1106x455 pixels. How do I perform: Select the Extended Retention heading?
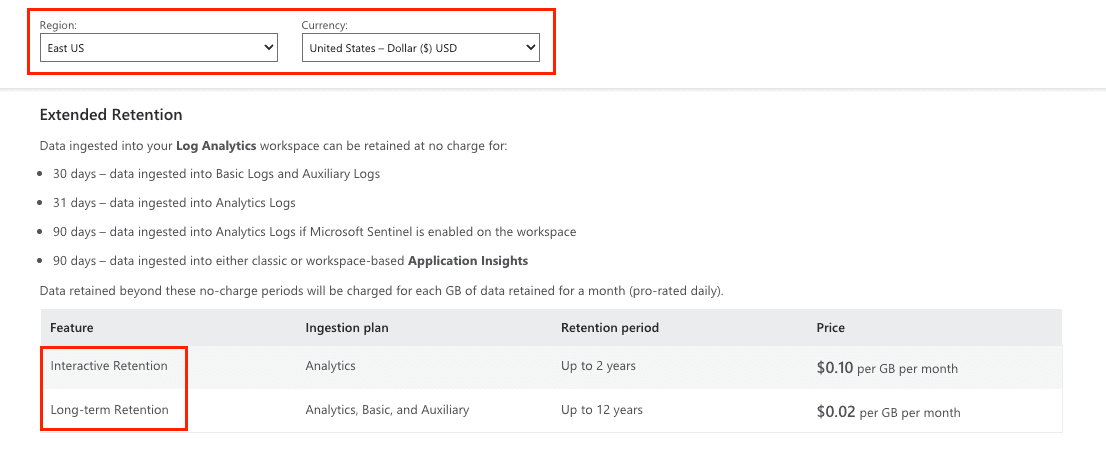(x=111, y=115)
